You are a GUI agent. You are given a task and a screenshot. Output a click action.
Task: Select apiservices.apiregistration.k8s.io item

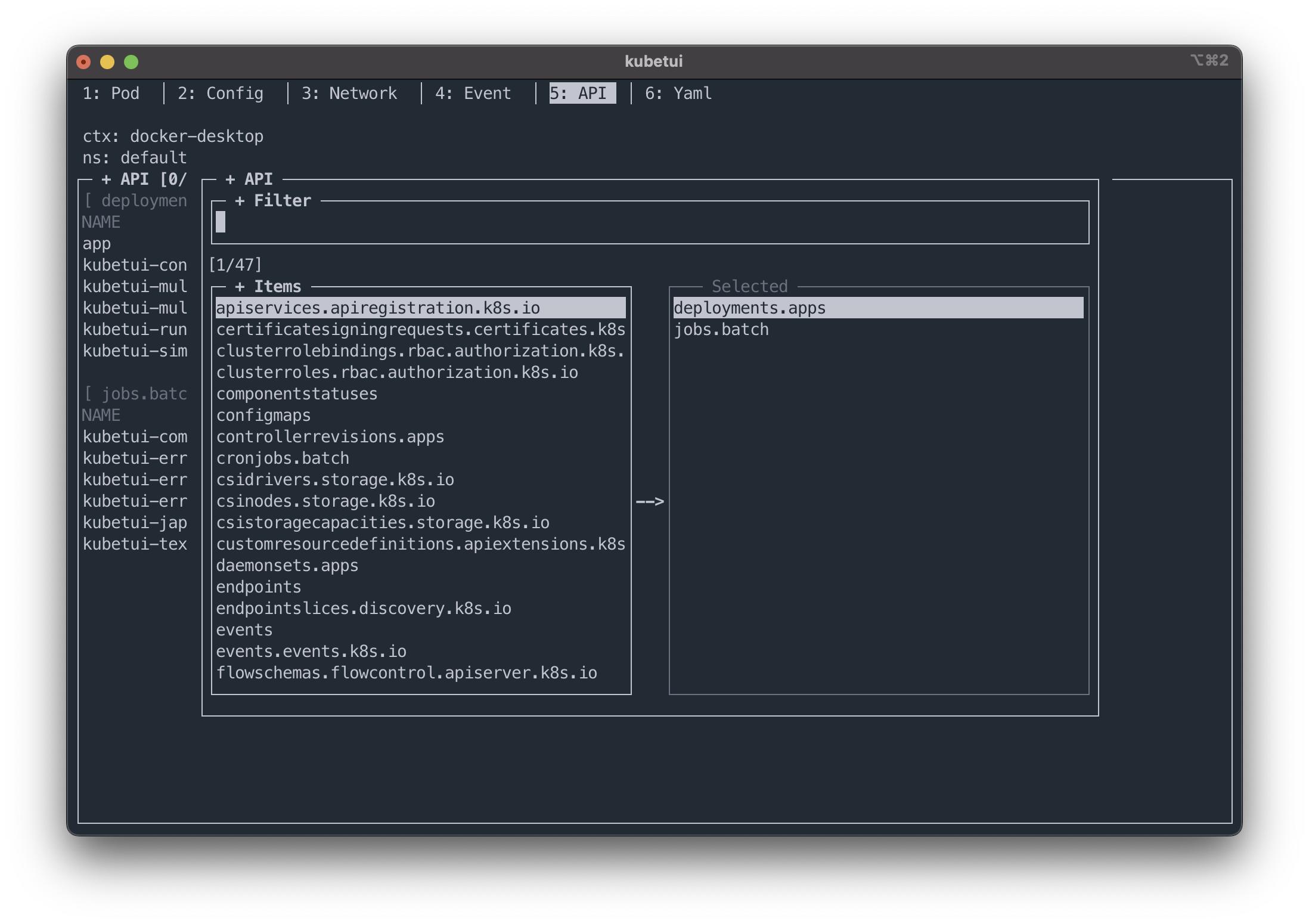pyautogui.click(x=378, y=308)
